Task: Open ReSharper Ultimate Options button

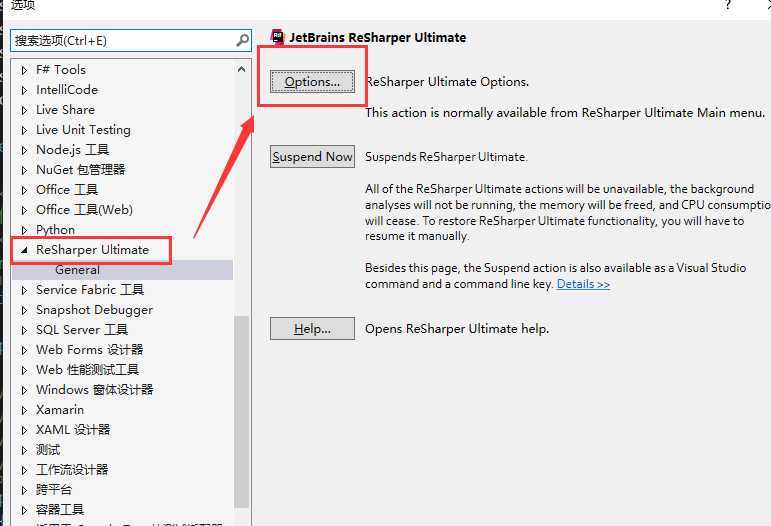Action: coord(312,82)
